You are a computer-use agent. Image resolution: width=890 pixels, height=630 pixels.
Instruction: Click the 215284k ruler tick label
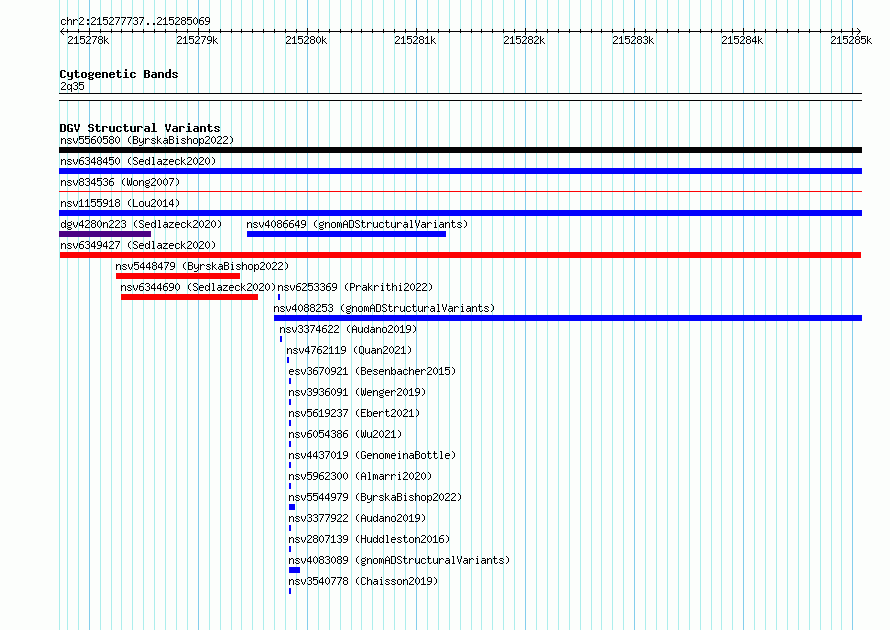click(742, 40)
